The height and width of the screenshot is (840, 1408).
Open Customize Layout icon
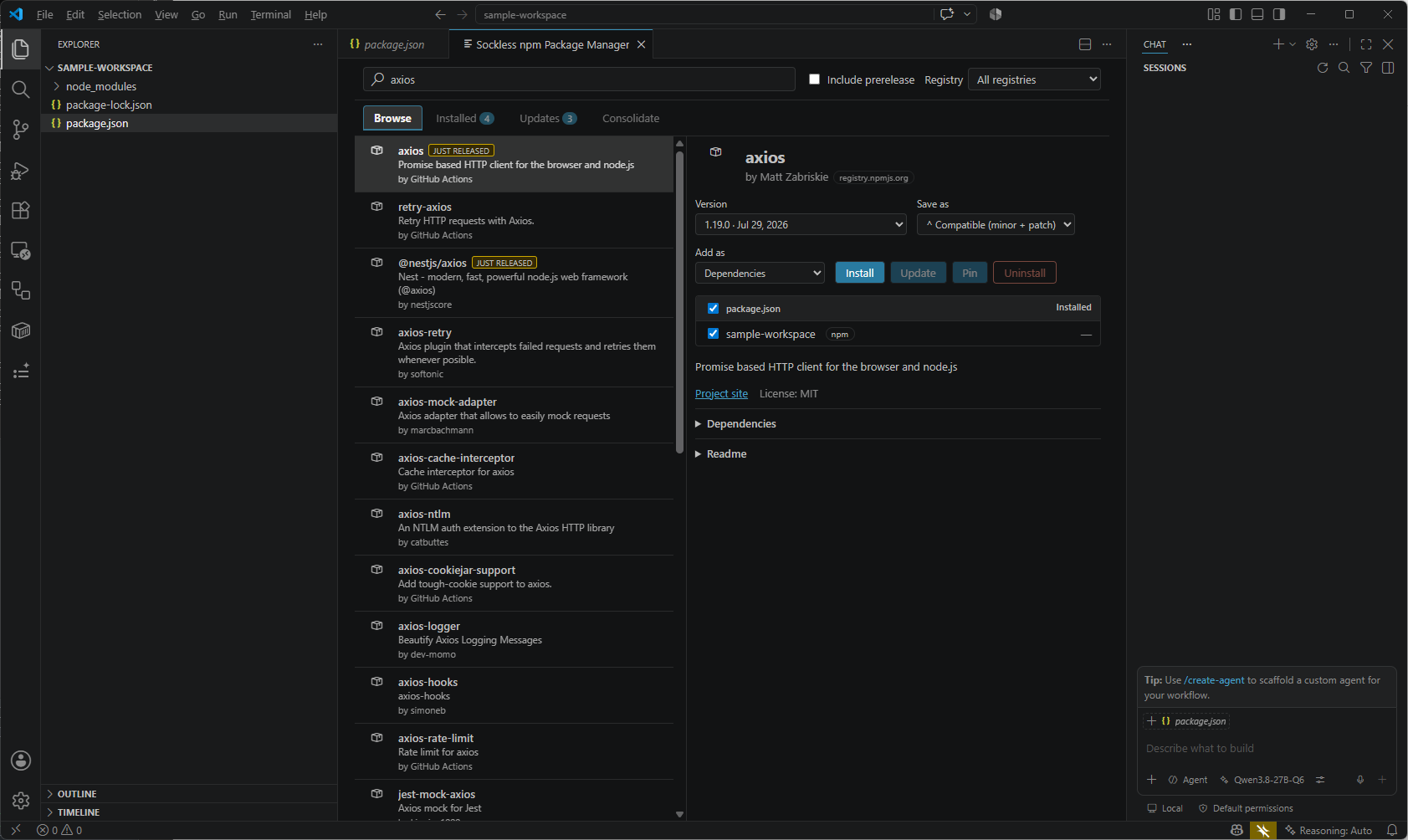pos(1214,14)
